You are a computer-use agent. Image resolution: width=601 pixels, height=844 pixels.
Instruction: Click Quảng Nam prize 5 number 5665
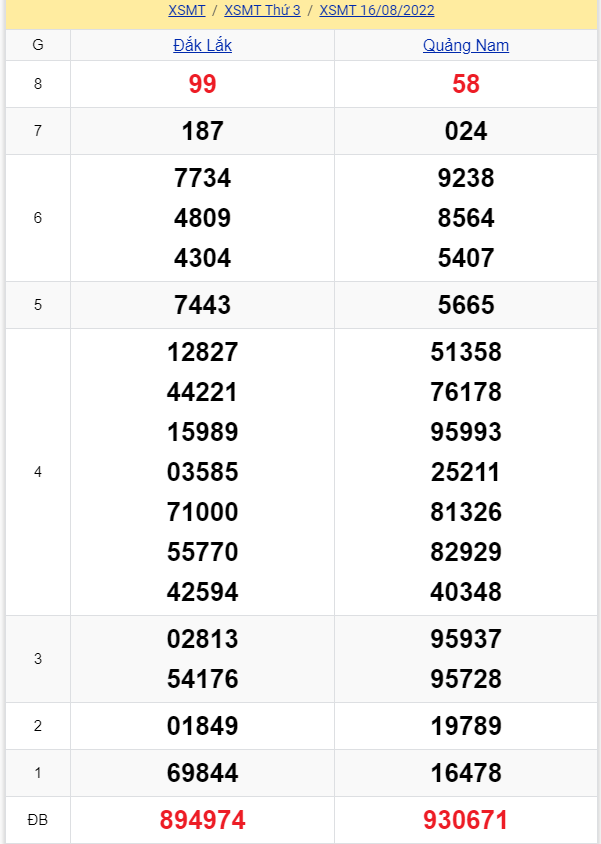pos(466,305)
